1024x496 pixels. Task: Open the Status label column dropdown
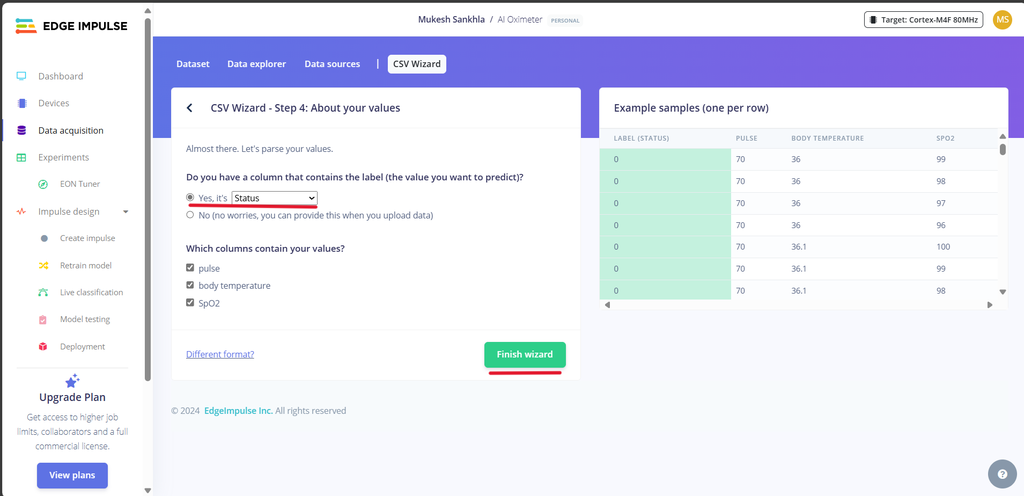pyautogui.click(x=274, y=198)
